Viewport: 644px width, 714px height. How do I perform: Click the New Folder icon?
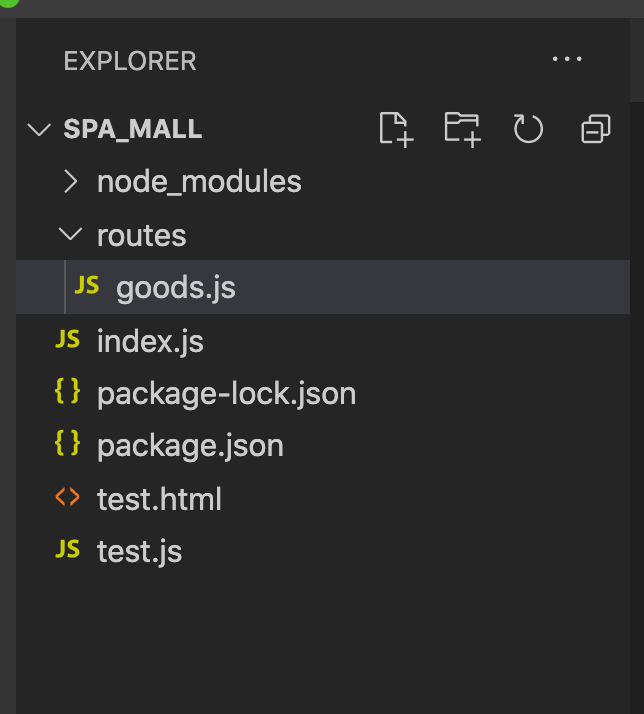[462, 129]
